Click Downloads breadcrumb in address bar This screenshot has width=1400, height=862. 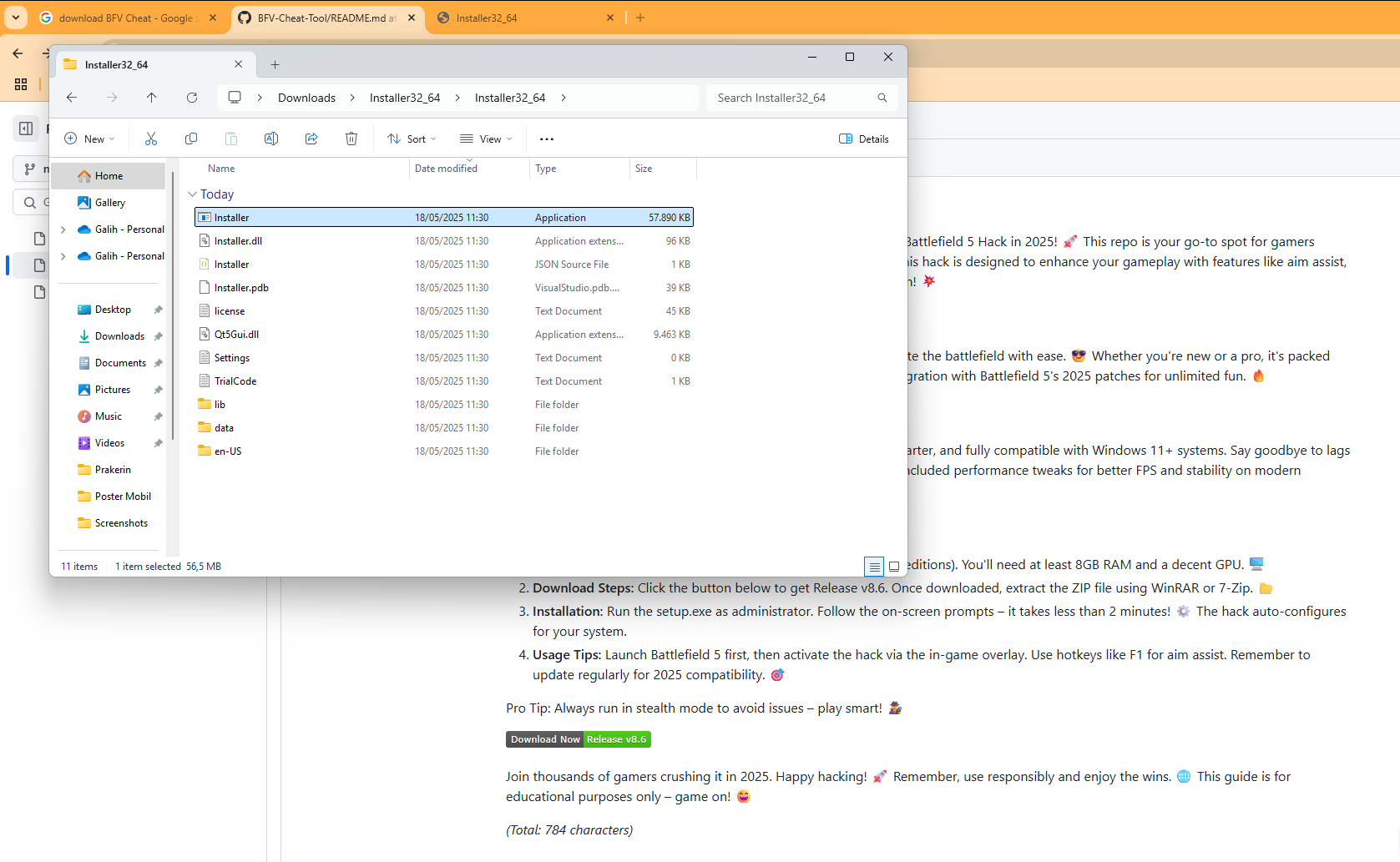(306, 98)
